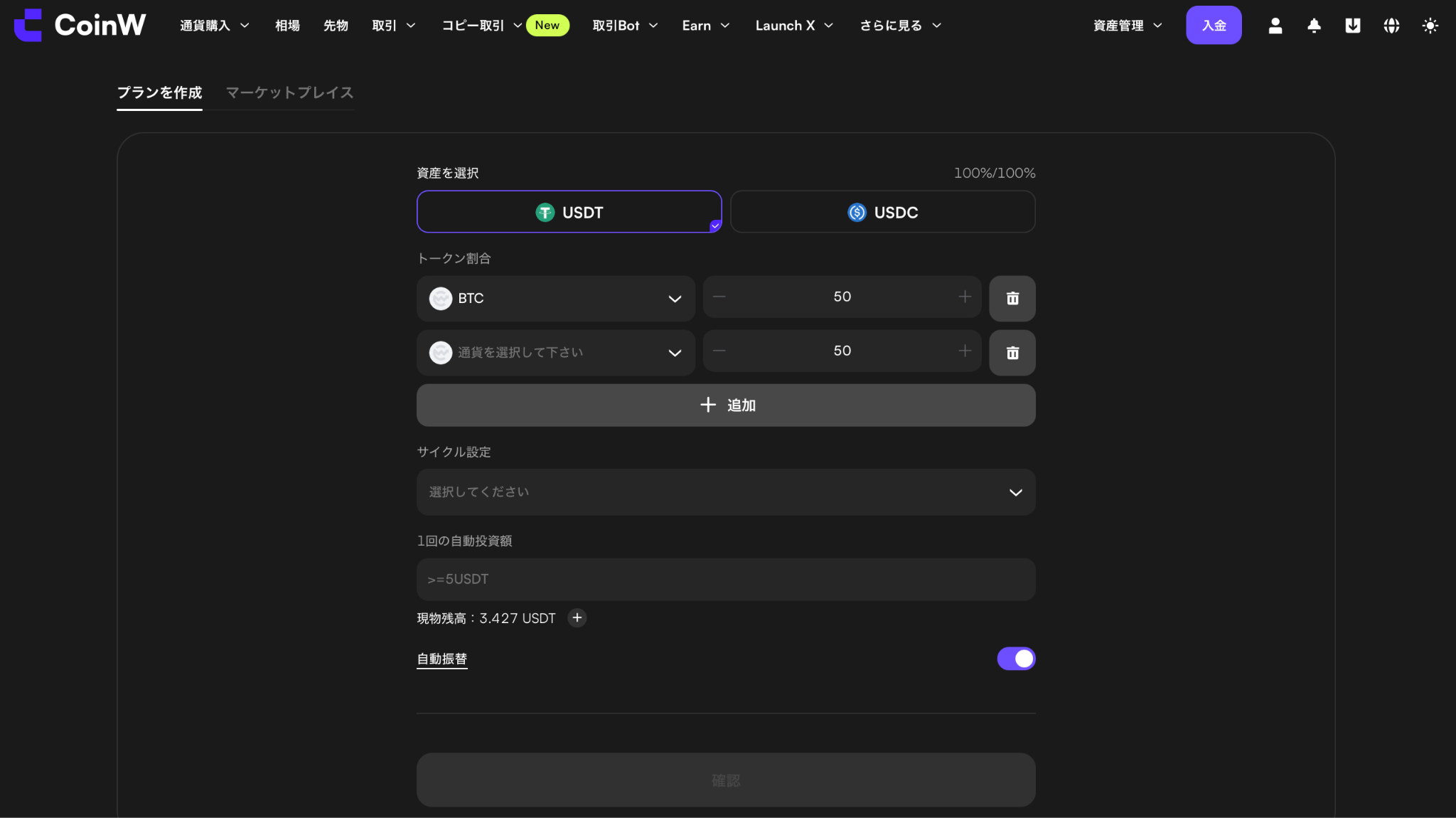The width and height of the screenshot is (1456, 818).
Task: Open the サイクル設定 dropdown
Action: pos(726,492)
